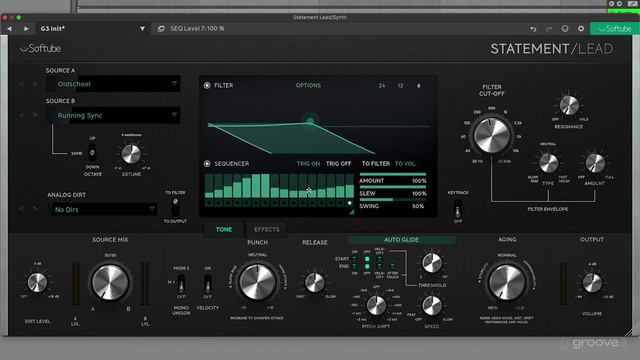Open the G3 Init preset dropdown
640x360 pixels.
(142, 29)
